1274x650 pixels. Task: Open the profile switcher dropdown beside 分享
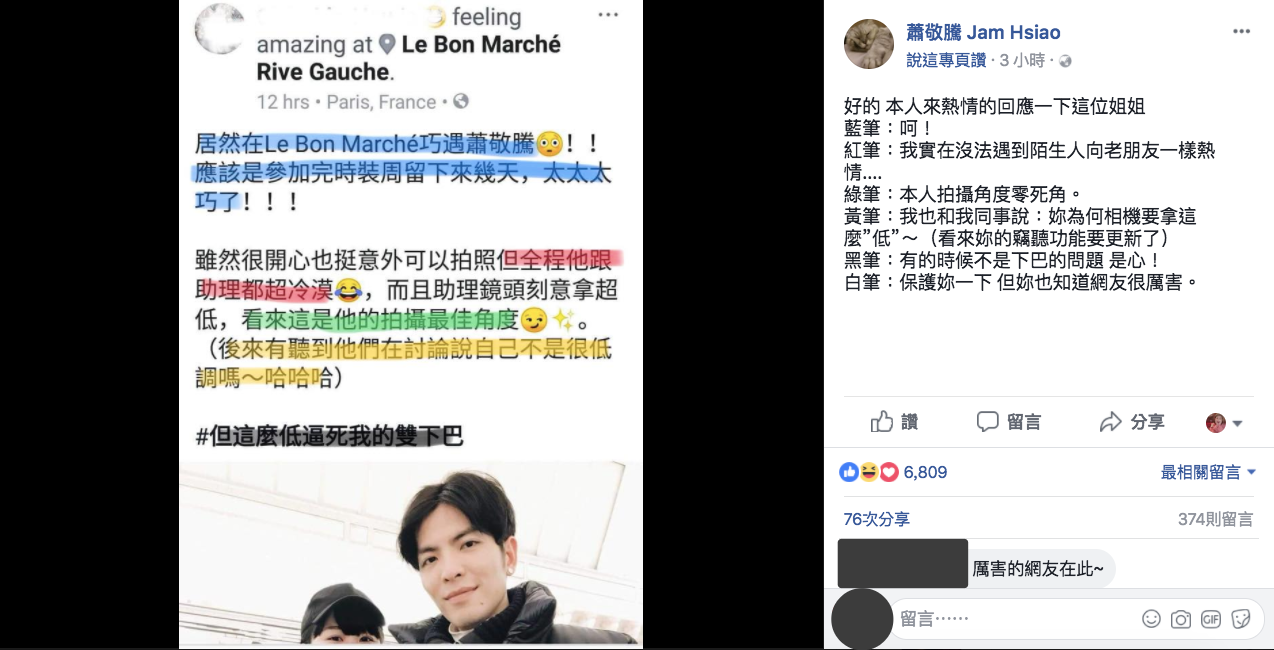pyautogui.click(x=1225, y=423)
